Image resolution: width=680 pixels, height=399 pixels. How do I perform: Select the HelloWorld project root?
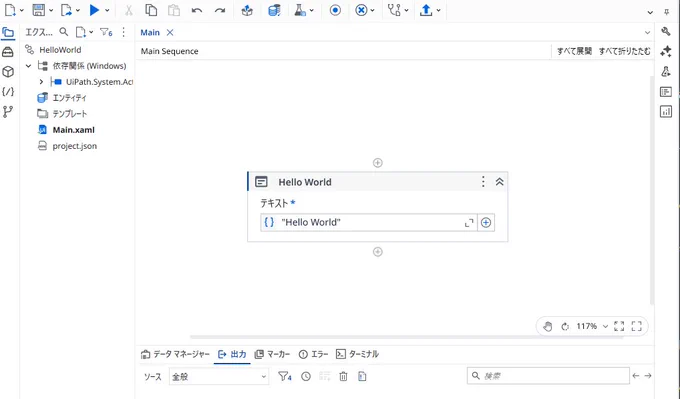60,50
